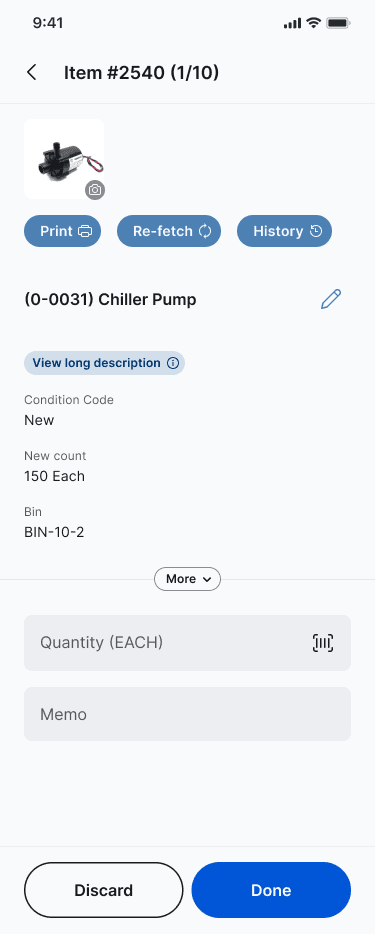Screen dimensions: 375x934
Task: Tap the barcode scanner icon
Action: coord(323,643)
